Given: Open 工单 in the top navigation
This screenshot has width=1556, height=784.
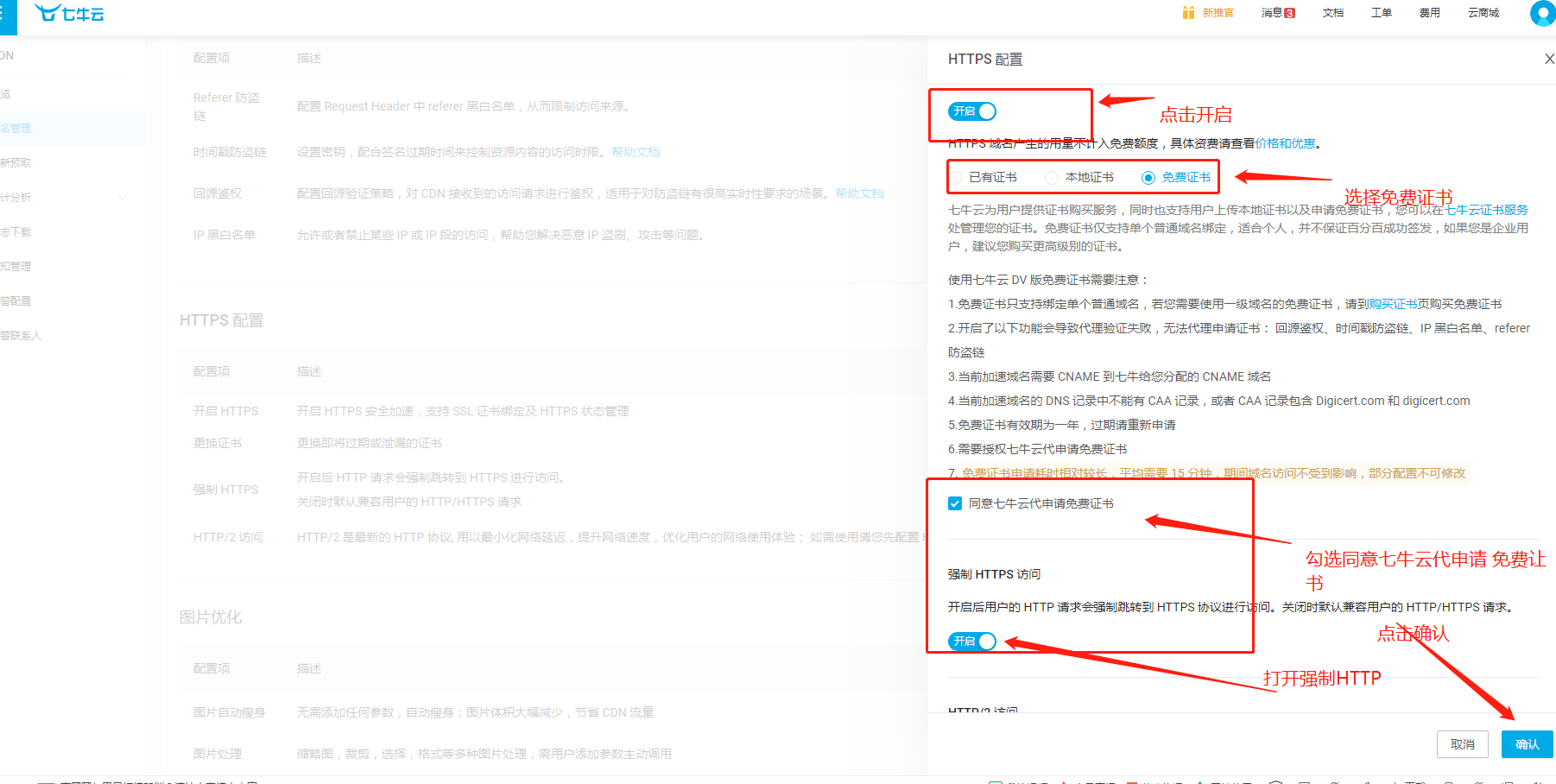Looking at the screenshot, I should pyautogui.click(x=1382, y=13).
